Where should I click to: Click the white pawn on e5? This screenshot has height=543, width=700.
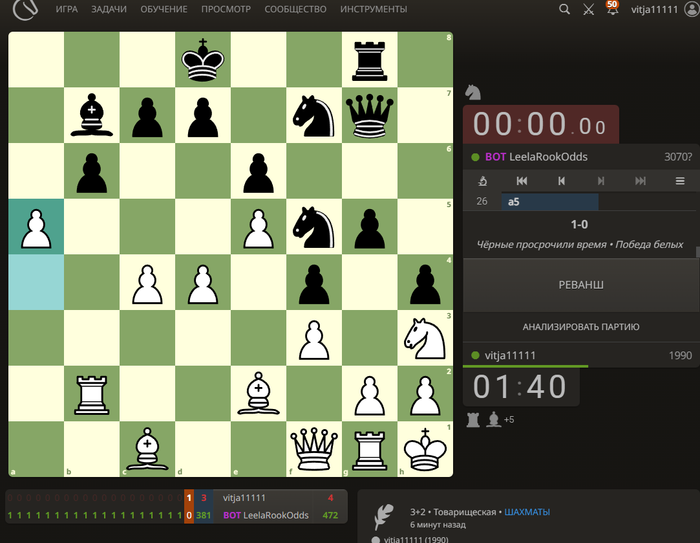pos(258,227)
